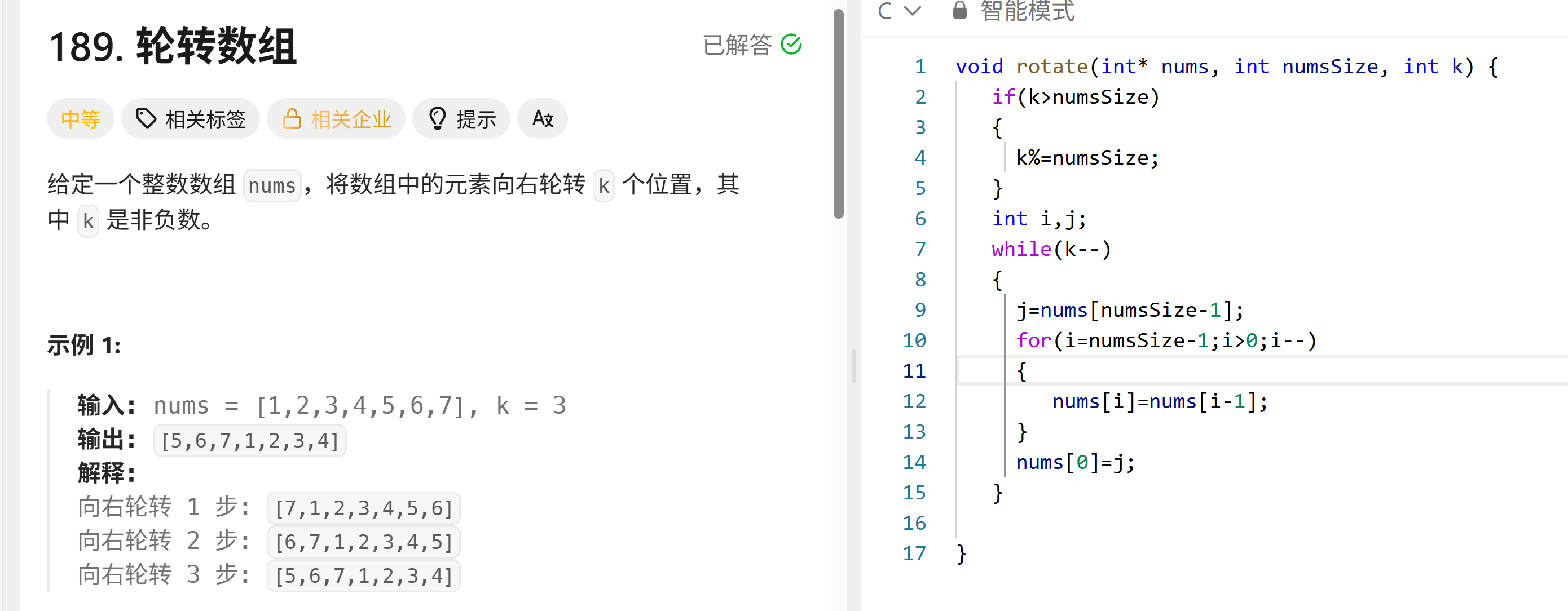Open the C language dropdown chevron
The image size is (1568, 611).
pyautogui.click(x=913, y=10)
